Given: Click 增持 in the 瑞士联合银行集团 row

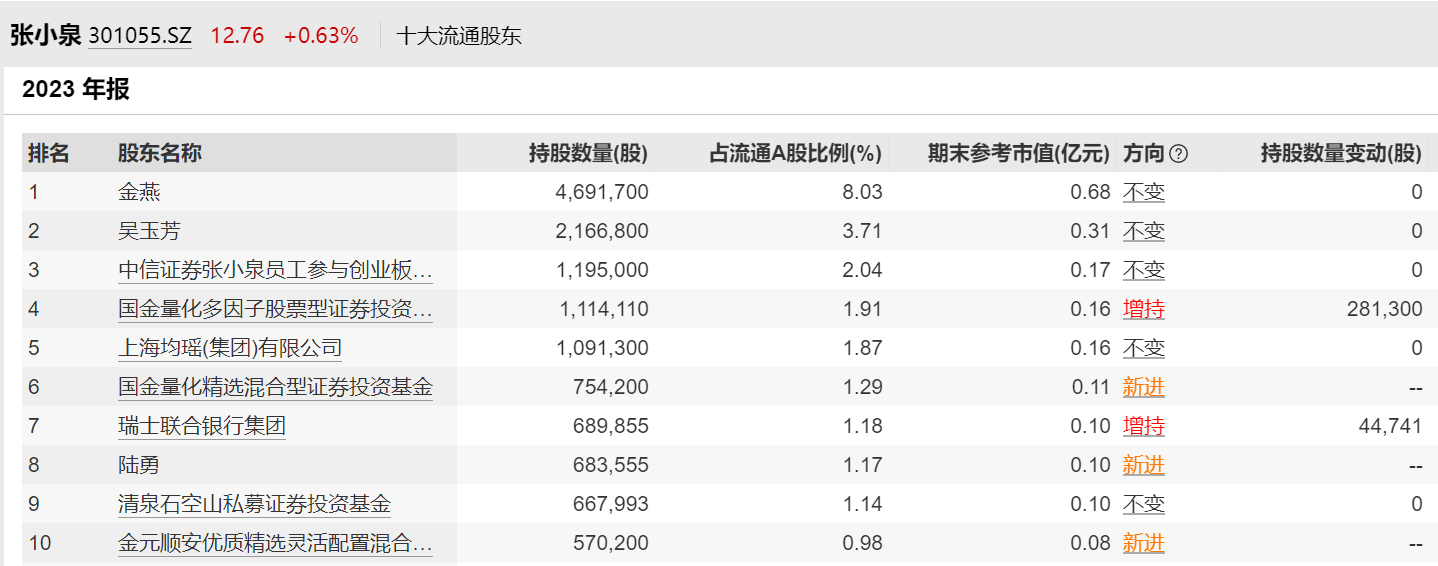Looking at the screenshot, I should pos(1143,426).
